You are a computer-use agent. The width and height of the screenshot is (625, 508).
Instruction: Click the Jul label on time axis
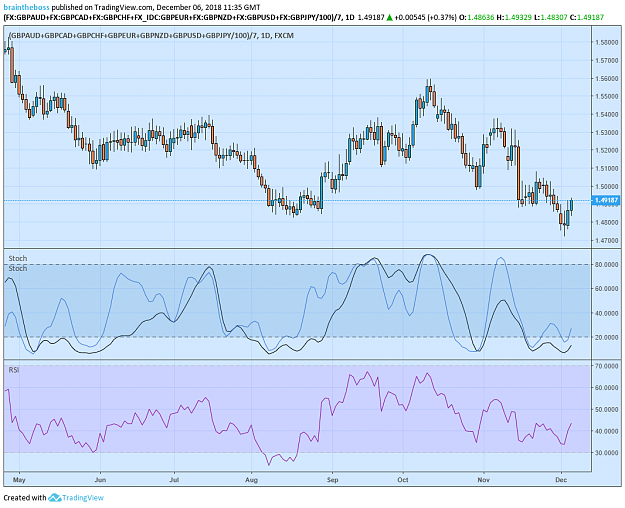[174, 480]
